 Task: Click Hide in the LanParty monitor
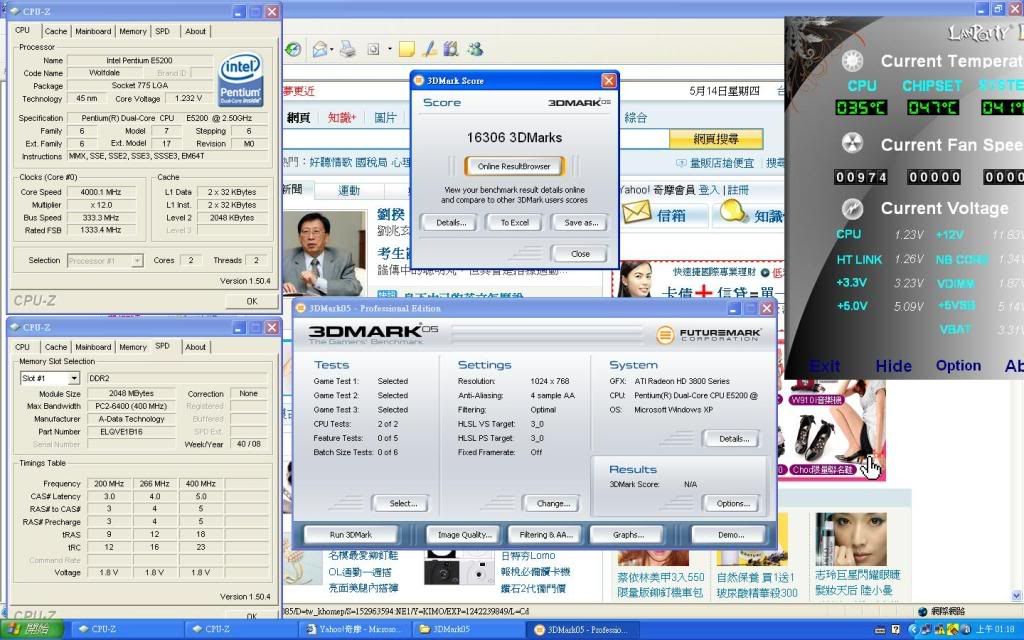tap(893, 366)
